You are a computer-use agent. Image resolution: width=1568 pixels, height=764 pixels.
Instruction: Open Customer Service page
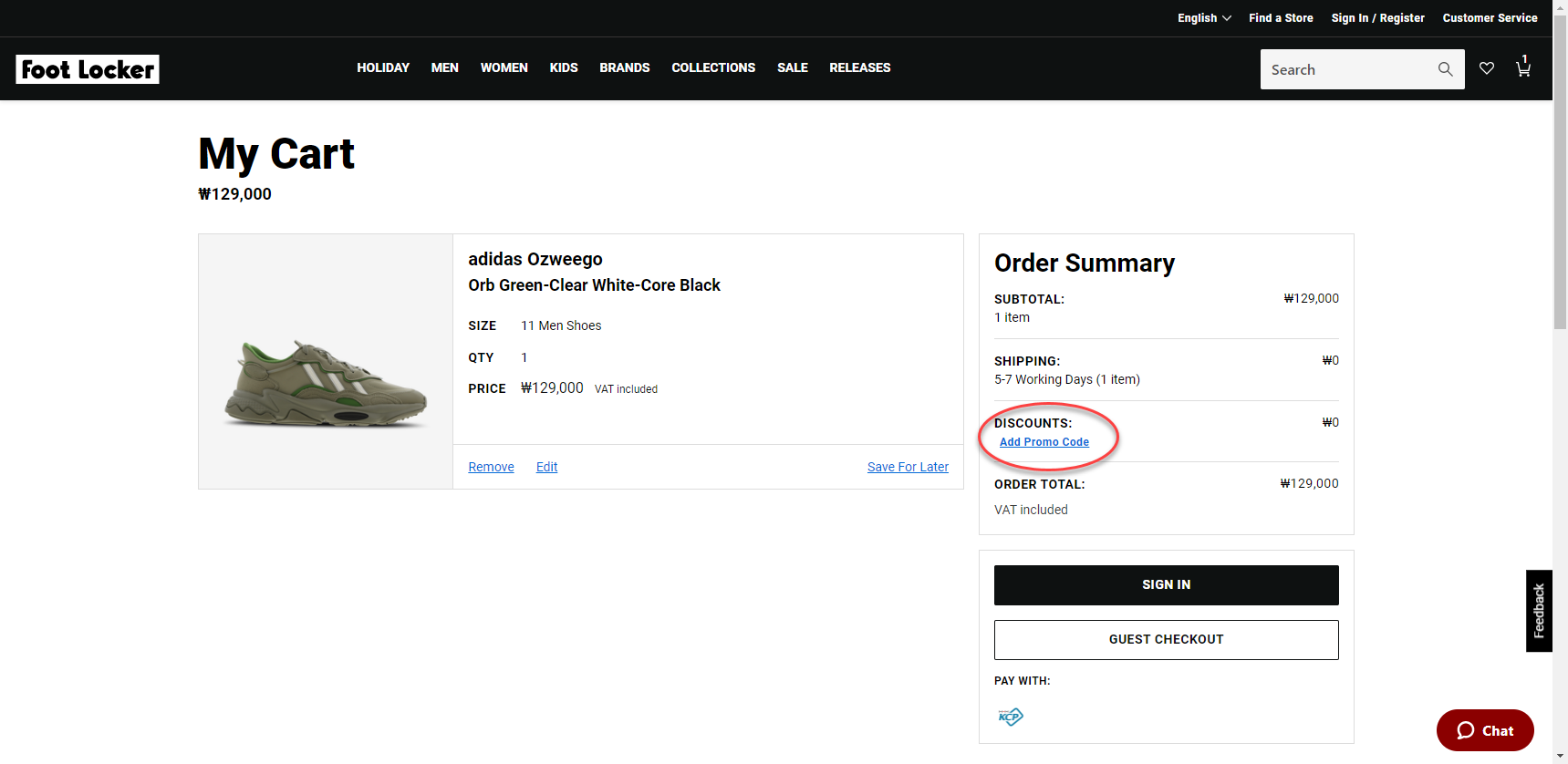point(1490,18)
